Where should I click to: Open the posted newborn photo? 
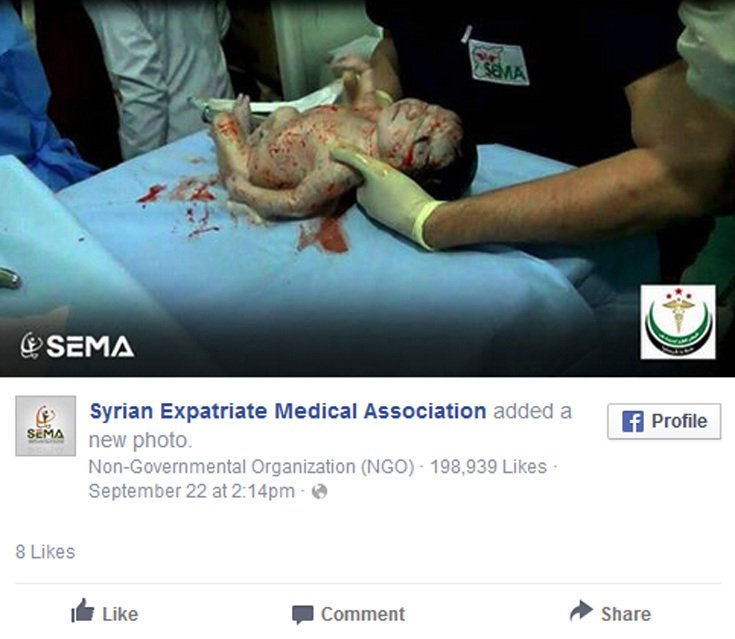pos(368,188)
